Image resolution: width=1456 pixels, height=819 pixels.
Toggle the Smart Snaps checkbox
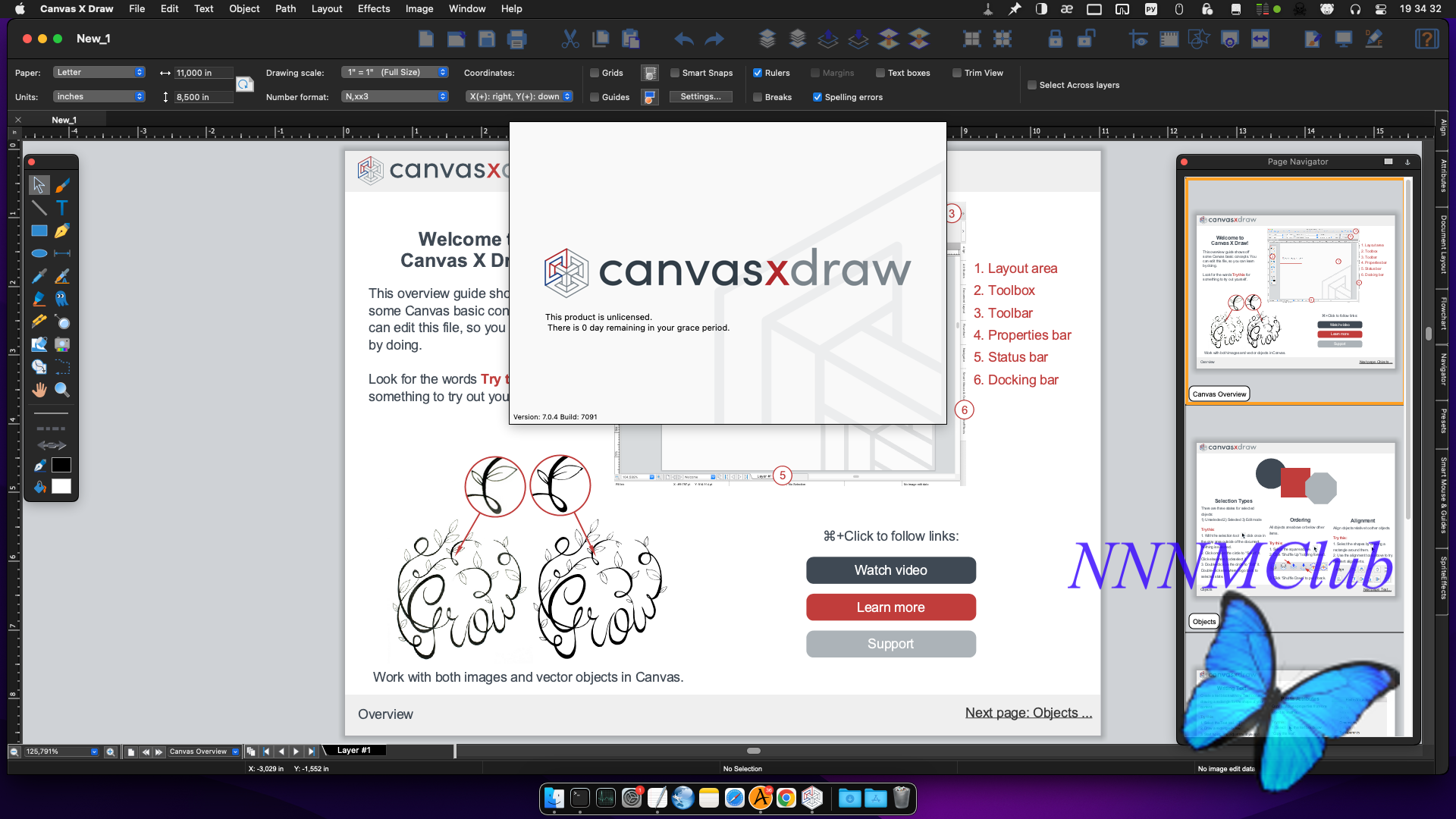(x=675, y=73)
